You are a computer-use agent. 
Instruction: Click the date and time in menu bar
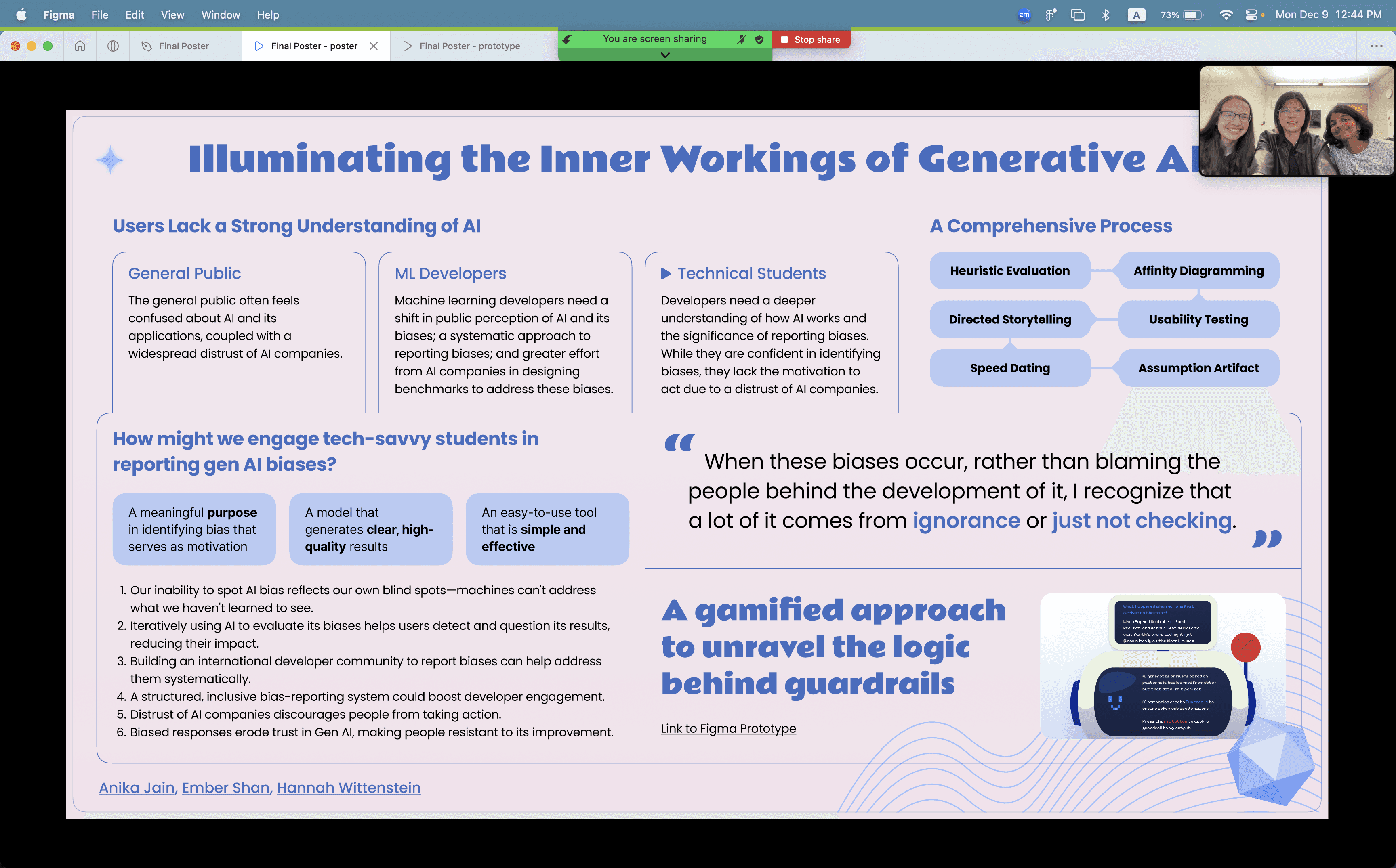[1328, 15]
